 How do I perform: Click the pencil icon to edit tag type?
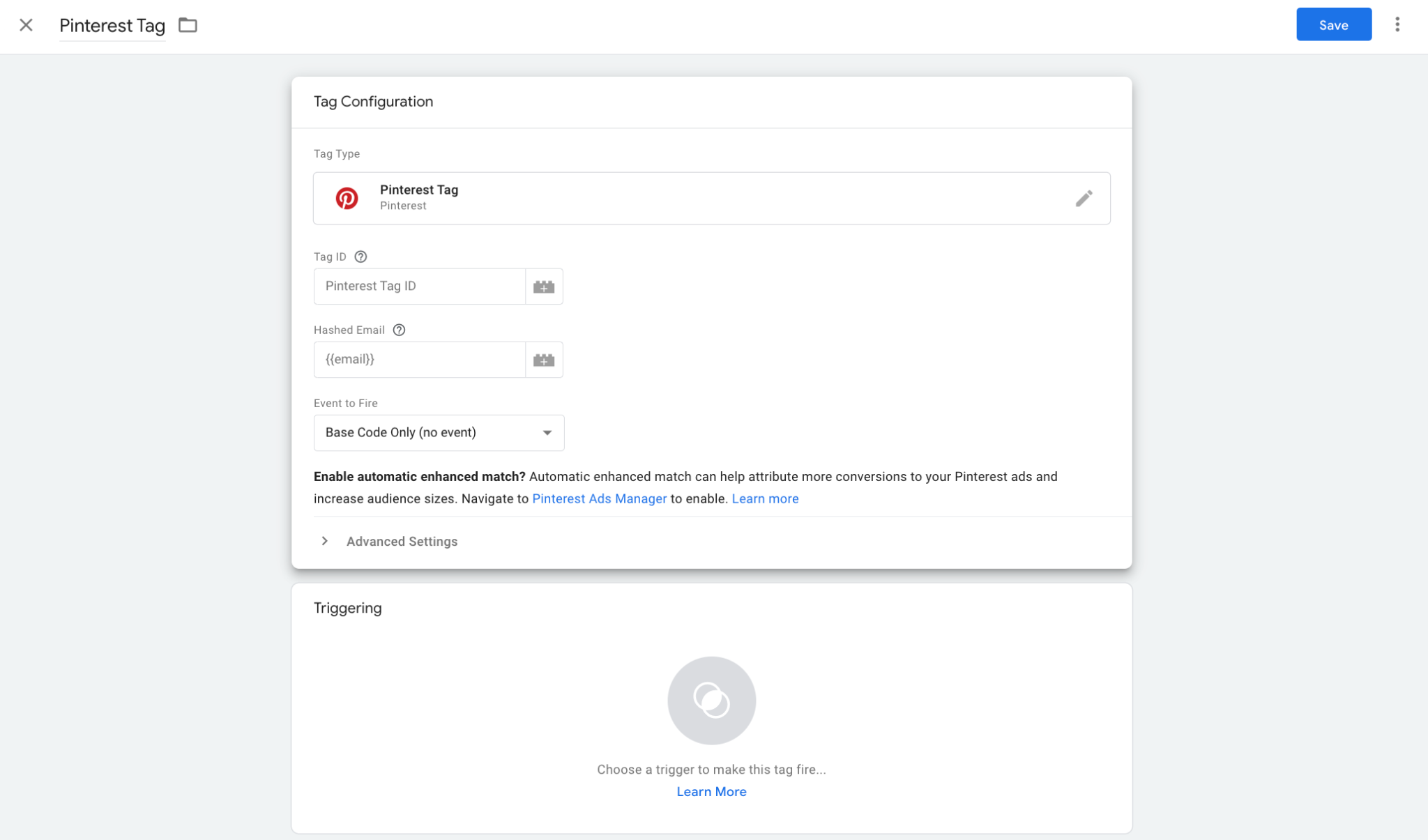(1084, 199)
